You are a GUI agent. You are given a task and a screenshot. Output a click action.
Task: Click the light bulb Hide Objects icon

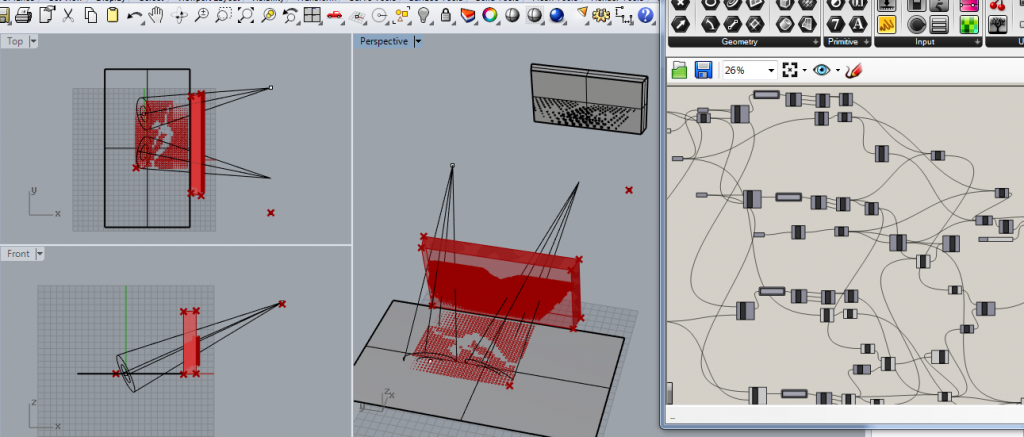pos(423,14)
